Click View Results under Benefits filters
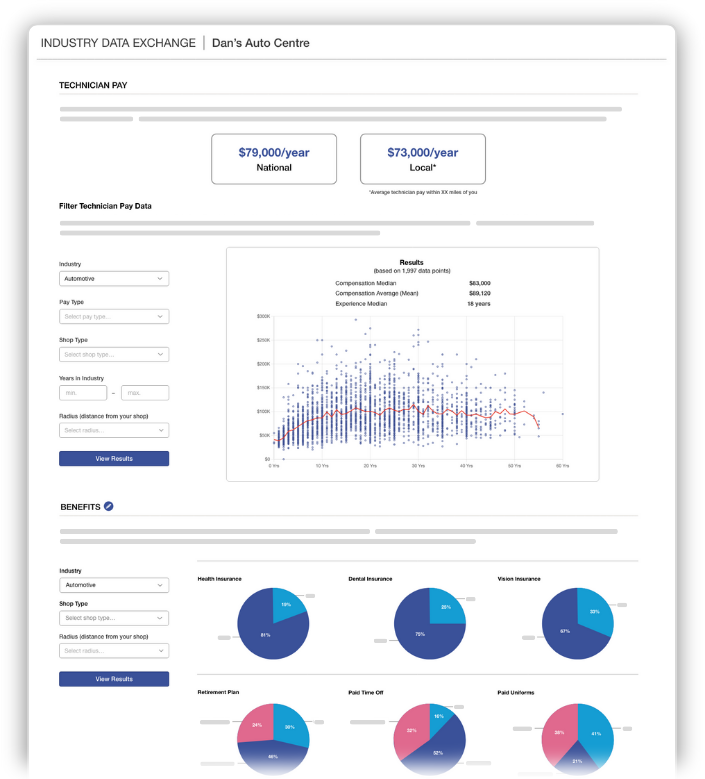The width and height of the screenshot is (705, 779). tap(114, 679)
